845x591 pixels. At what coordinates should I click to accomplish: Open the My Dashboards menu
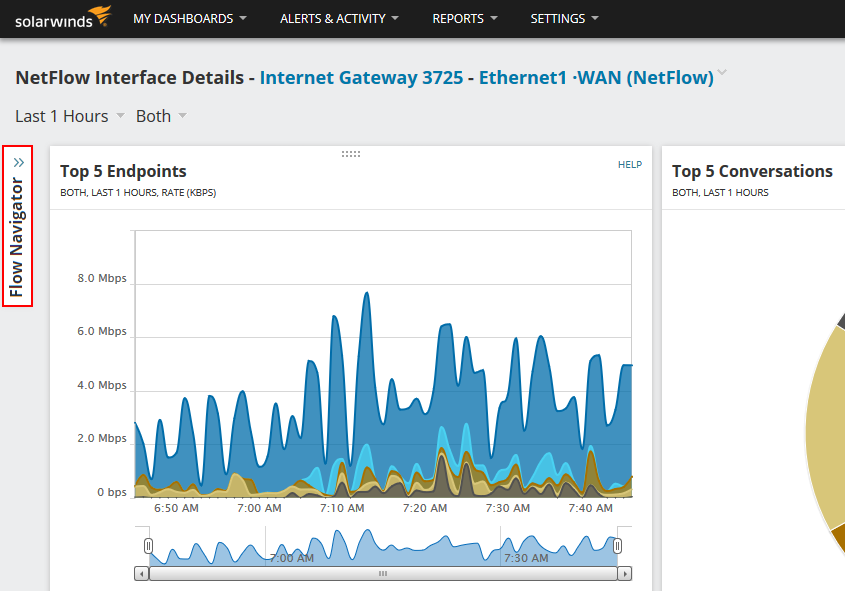coord(191,19)
